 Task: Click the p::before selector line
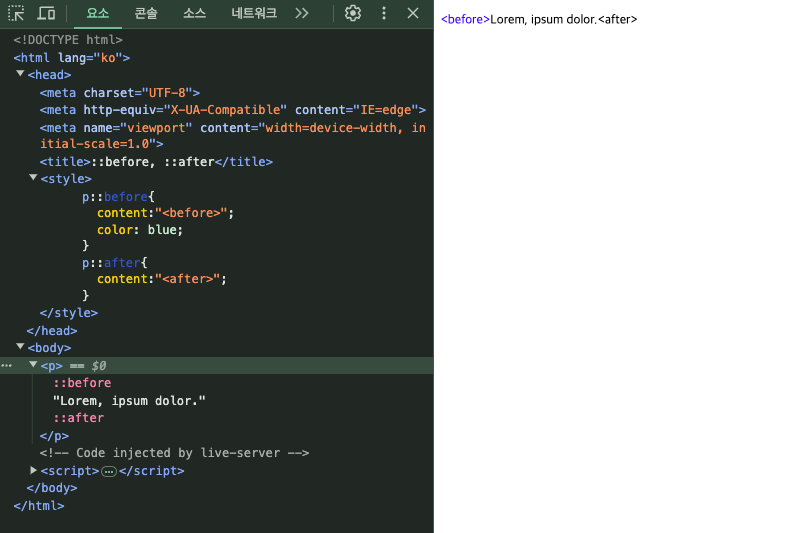coord(119,197)
